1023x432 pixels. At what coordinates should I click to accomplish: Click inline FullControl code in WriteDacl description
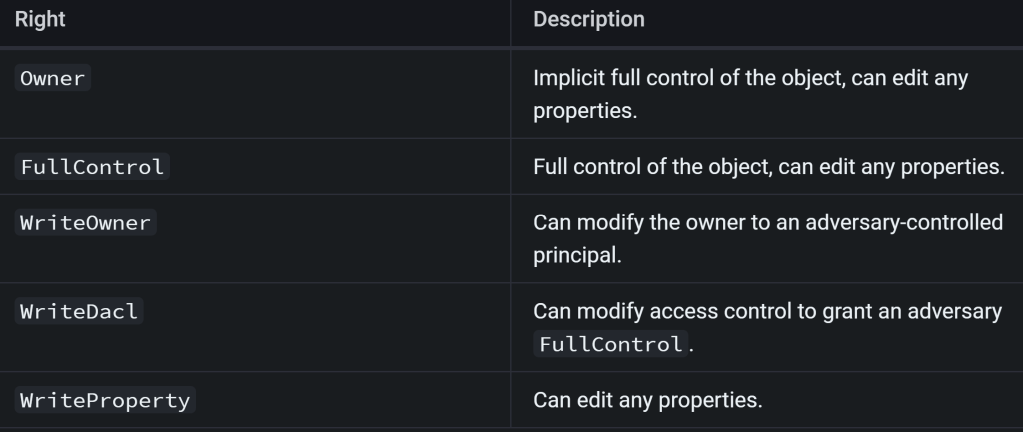[610, 345]
